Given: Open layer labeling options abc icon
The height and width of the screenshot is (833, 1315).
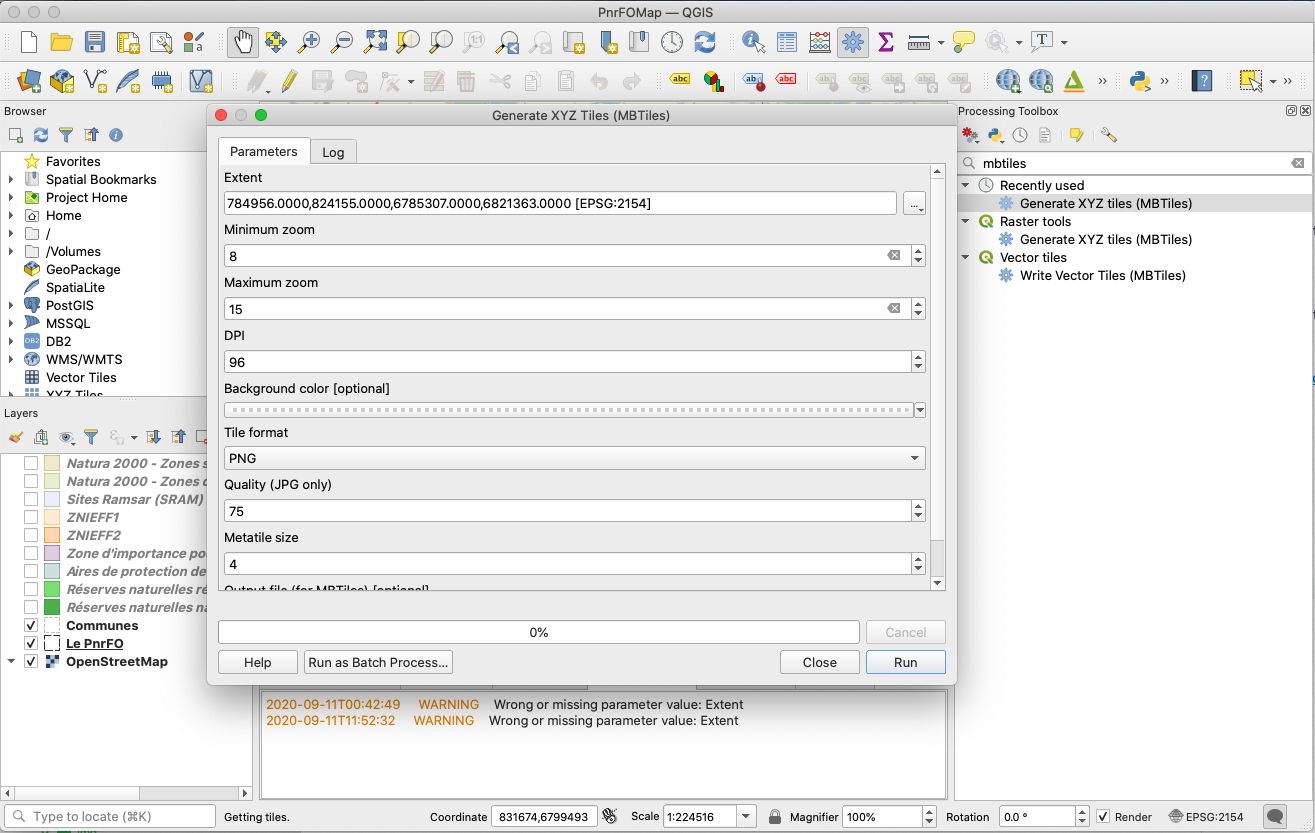Looking at the screenshot, I should point(680,80).
